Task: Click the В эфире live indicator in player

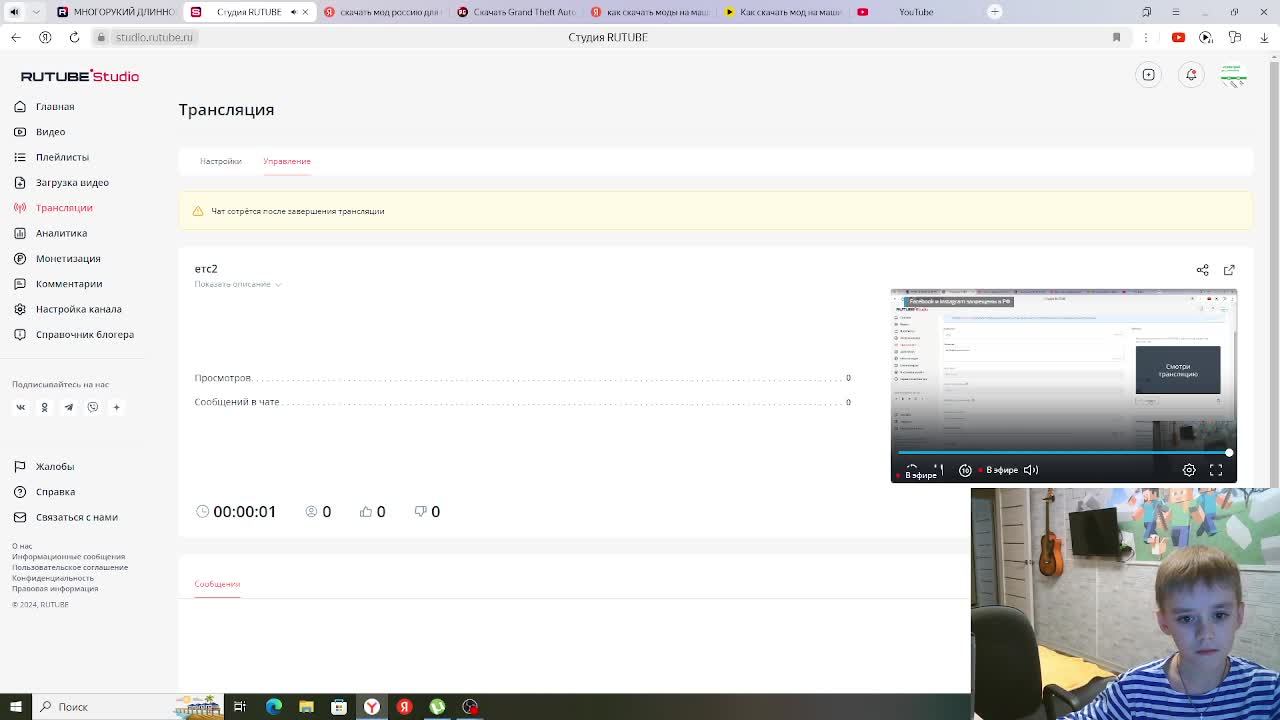Action: [998, 470]
